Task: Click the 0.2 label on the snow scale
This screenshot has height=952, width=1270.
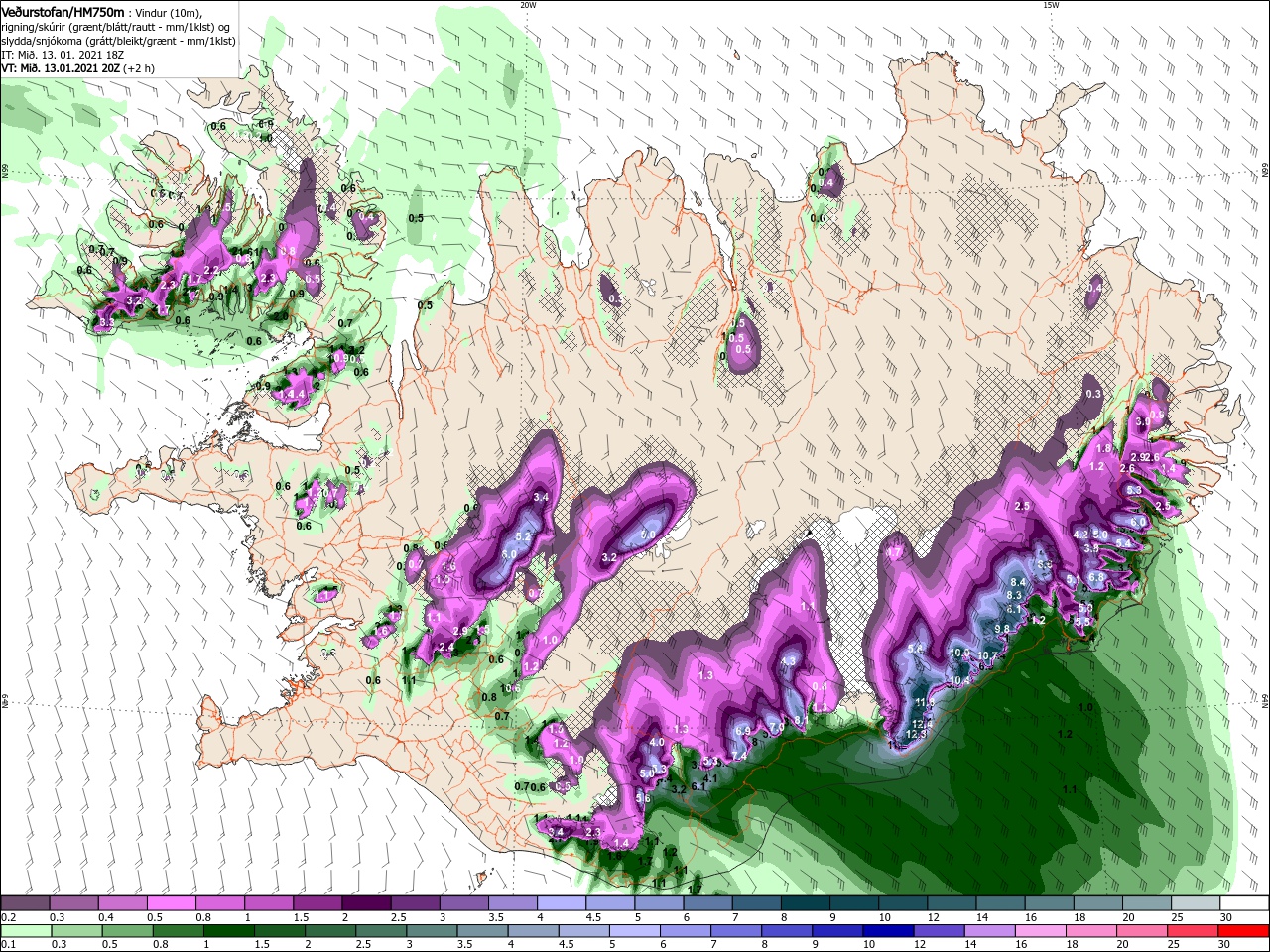Action: pyautogui.click(x=8, y=917)
